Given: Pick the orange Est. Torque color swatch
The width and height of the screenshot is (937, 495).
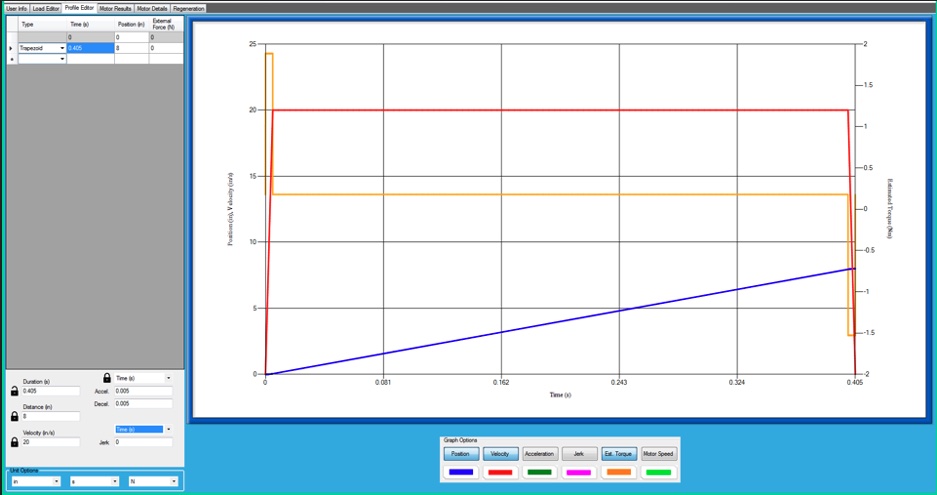Looking at the screenshot, I should pyautogui.click(x=619, y=472).
